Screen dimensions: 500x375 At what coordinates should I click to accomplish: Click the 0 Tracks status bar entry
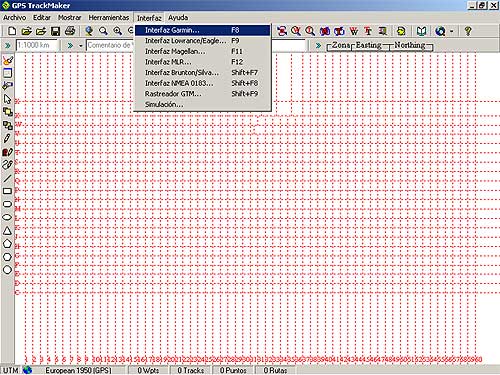(191, 370)
